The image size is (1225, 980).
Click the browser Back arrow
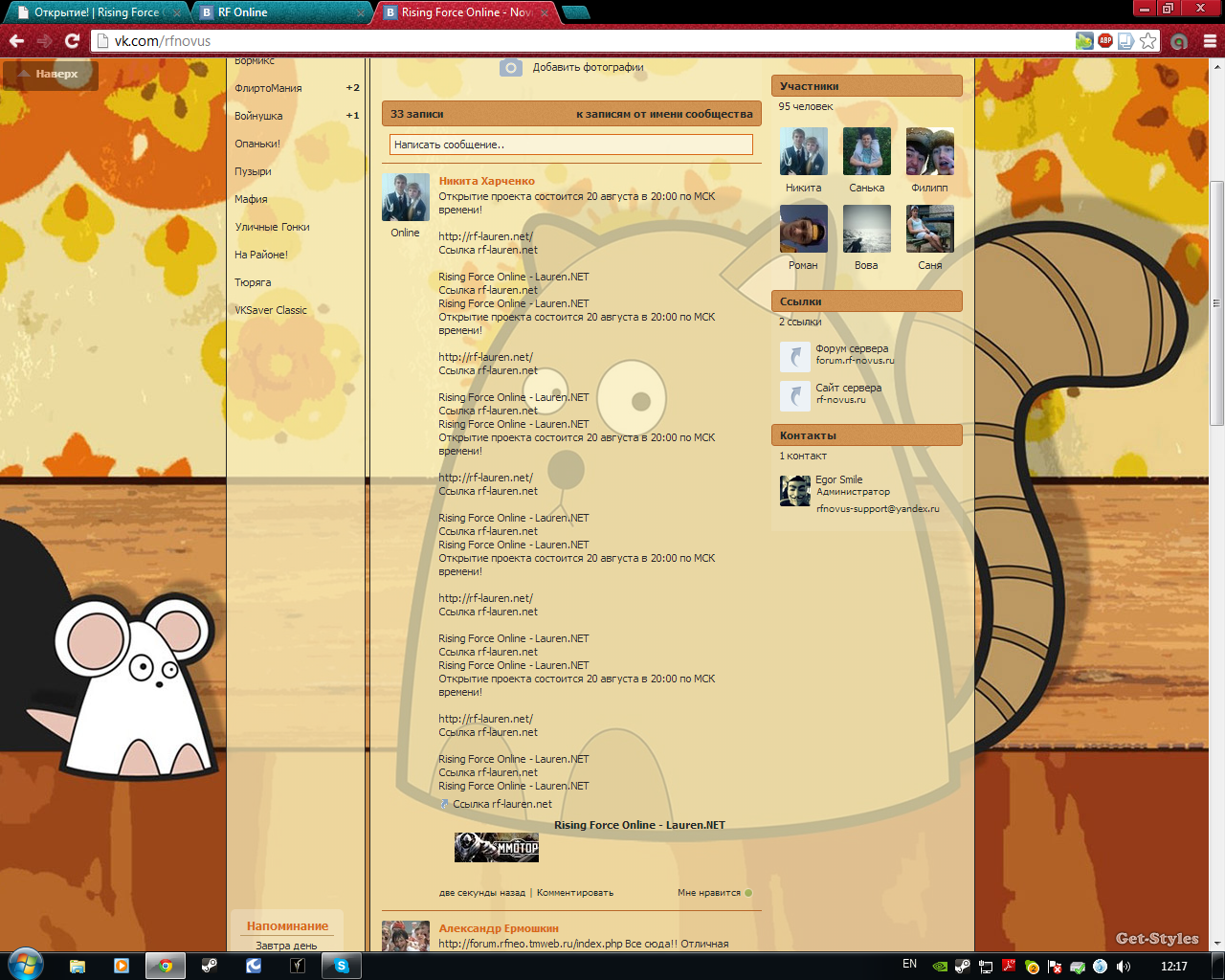pyautogui.click(x=16, y=41)
